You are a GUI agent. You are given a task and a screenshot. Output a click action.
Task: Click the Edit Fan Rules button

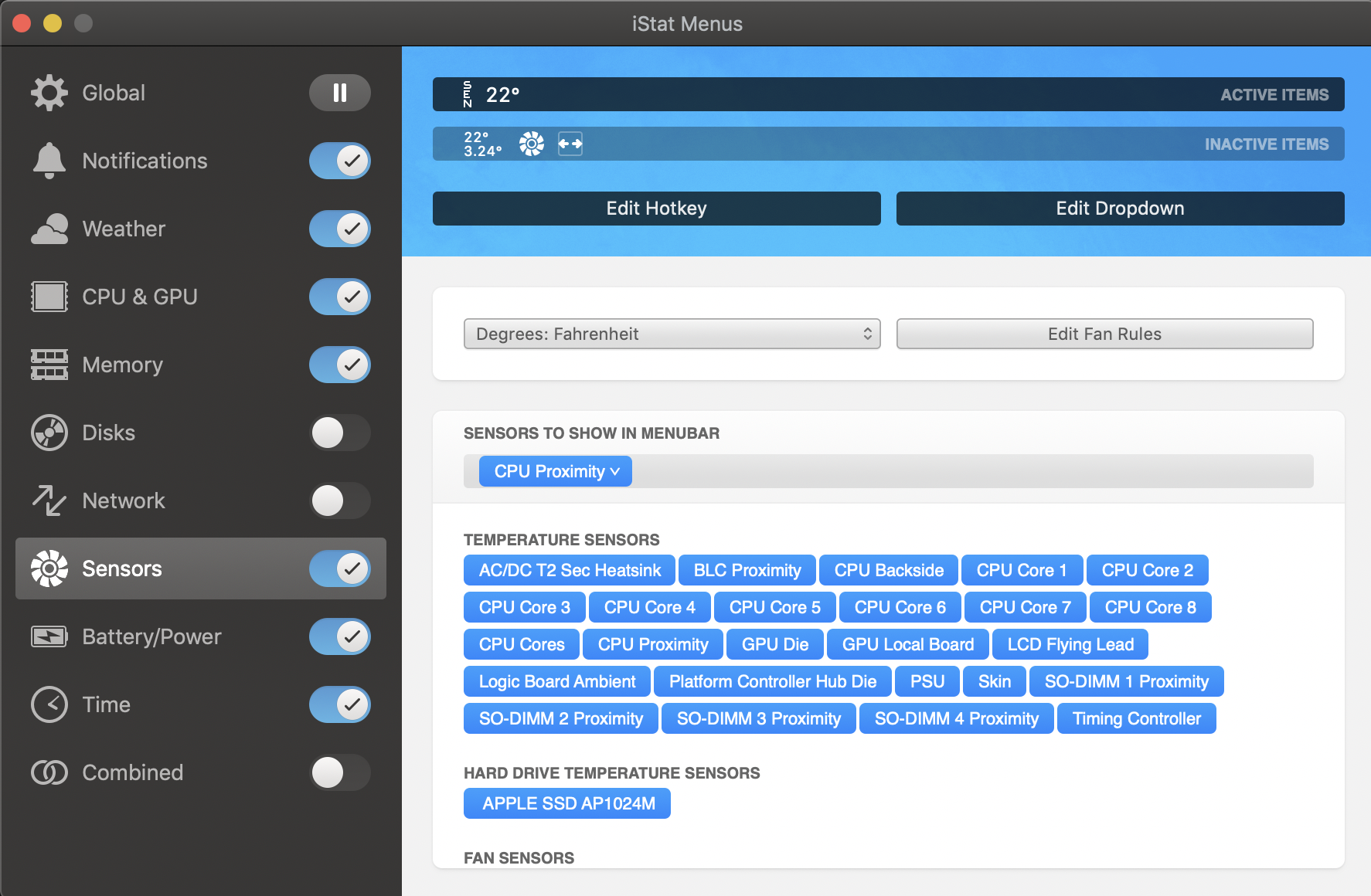click(x=1105, y=334)
